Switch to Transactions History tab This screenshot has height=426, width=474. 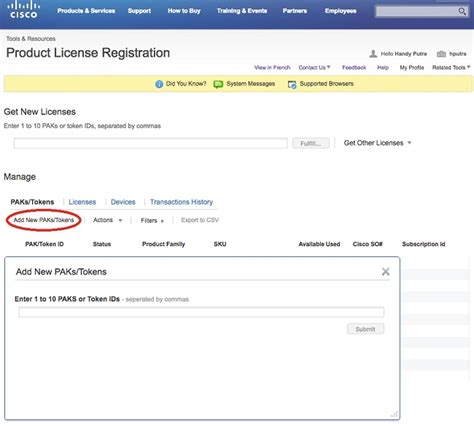[x=181, y=202]
